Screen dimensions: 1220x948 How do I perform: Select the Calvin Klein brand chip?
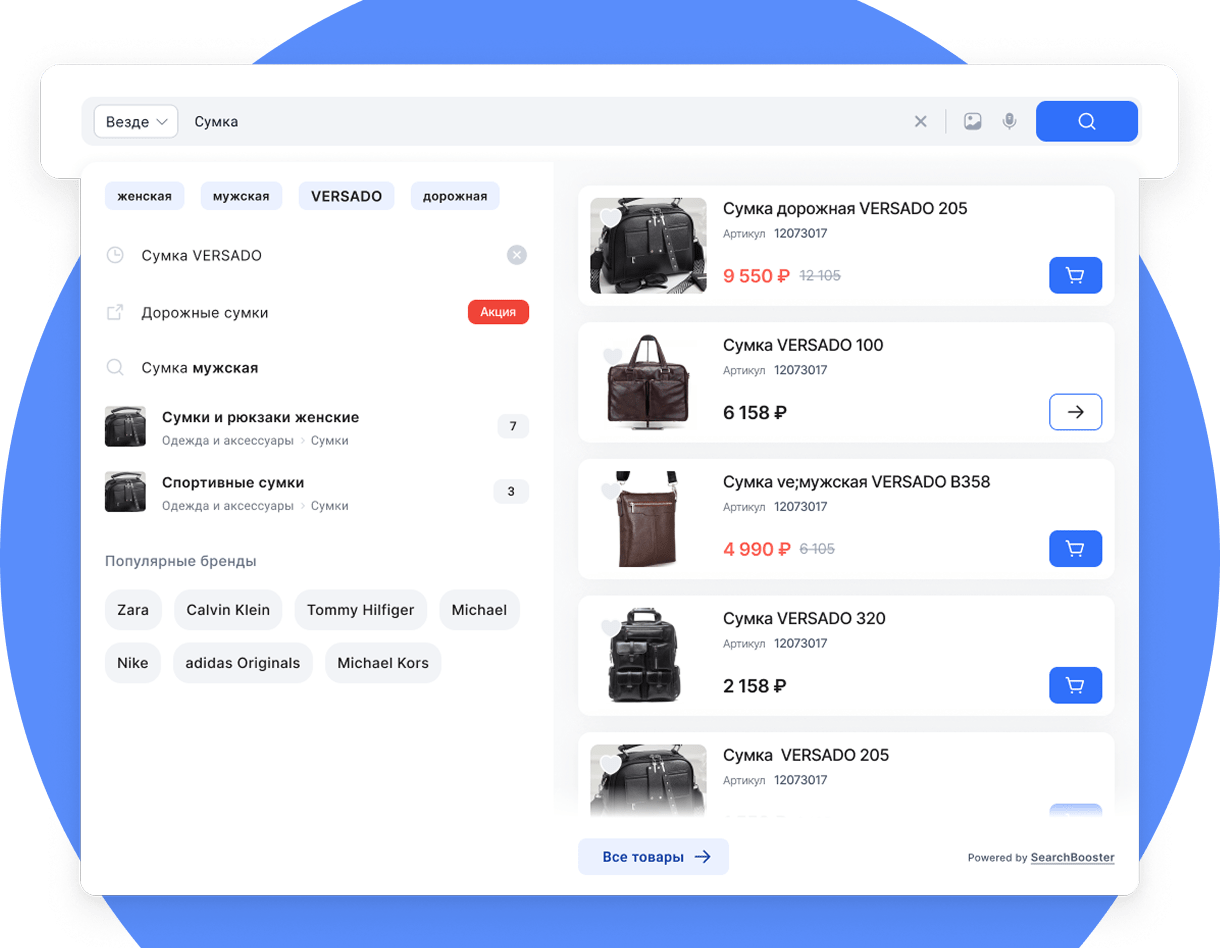(x=228, y=610)
